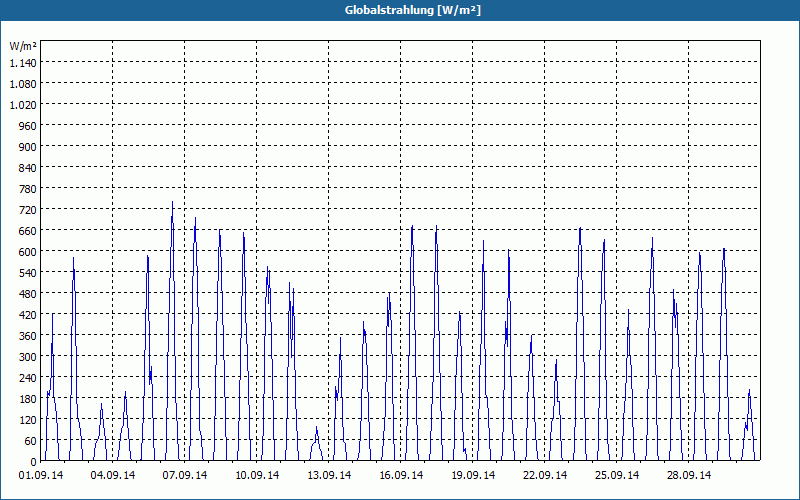Click the 19.09.14 date label
800x500 pixels.
point(472,475)
